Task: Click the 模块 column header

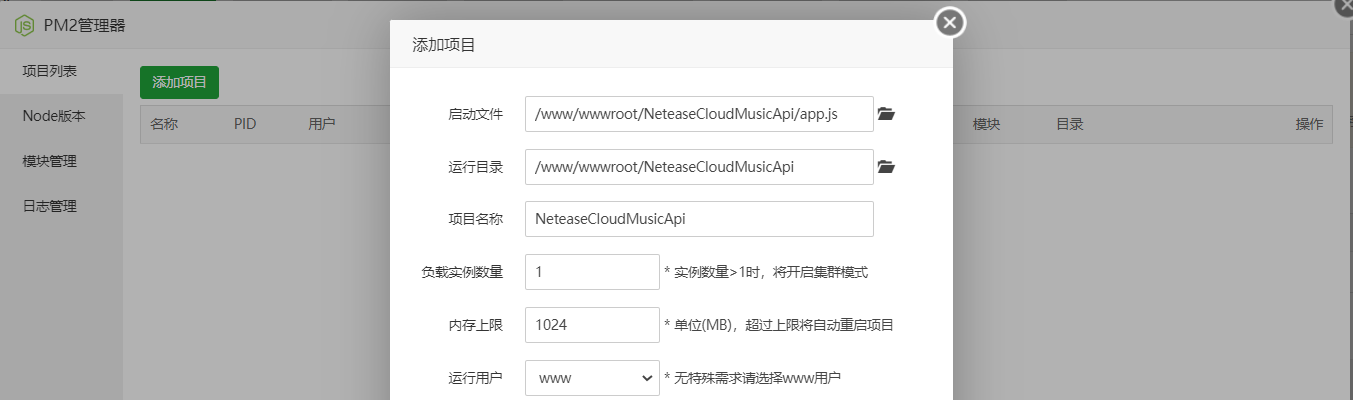Action: [986, 125]
